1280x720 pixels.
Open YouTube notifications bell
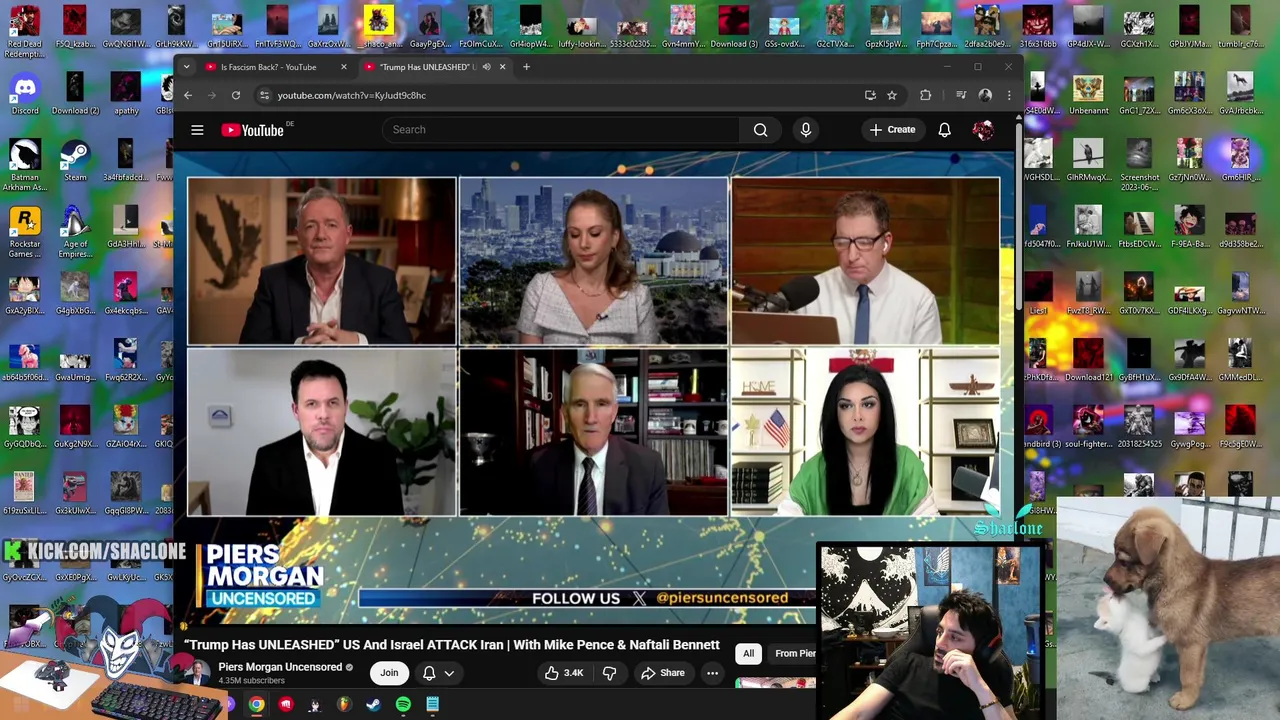[944, 130]
